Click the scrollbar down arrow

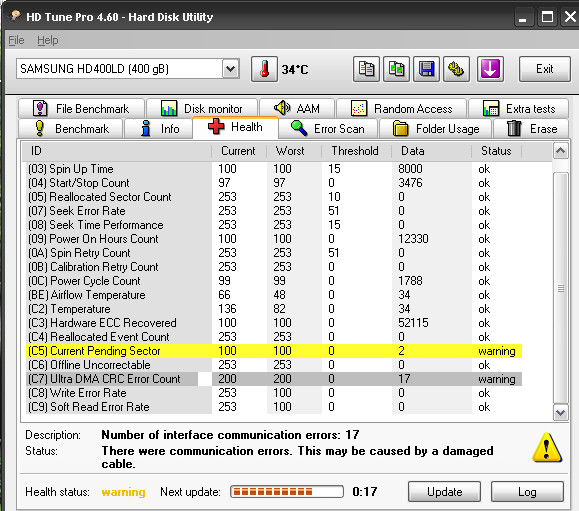point(561,412)
